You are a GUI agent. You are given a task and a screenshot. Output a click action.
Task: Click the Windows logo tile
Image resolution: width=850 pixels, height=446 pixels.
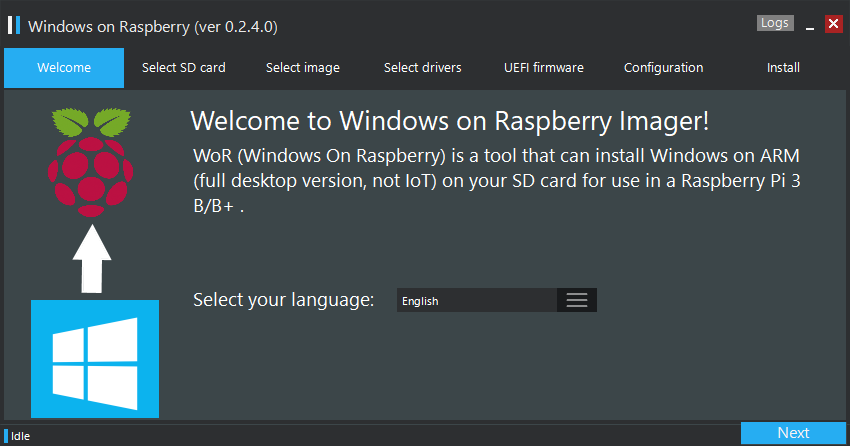pos(95,359)
